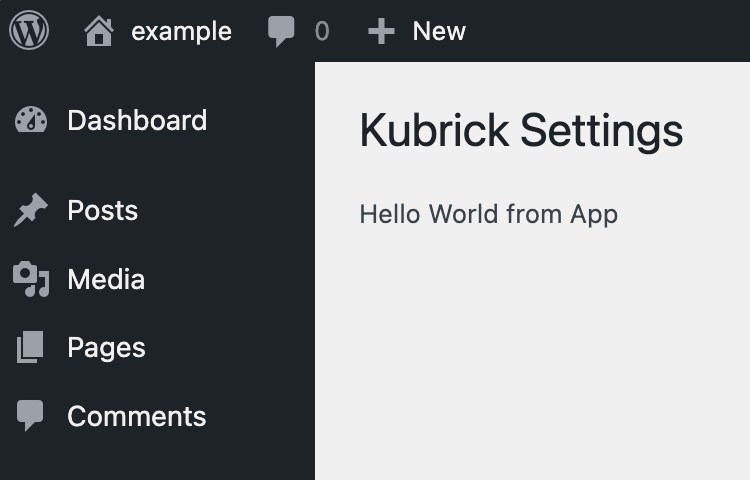Click the Kubrick Settings page heading
This screenshot has width=750, height=480.
click(x=521, y=131)
